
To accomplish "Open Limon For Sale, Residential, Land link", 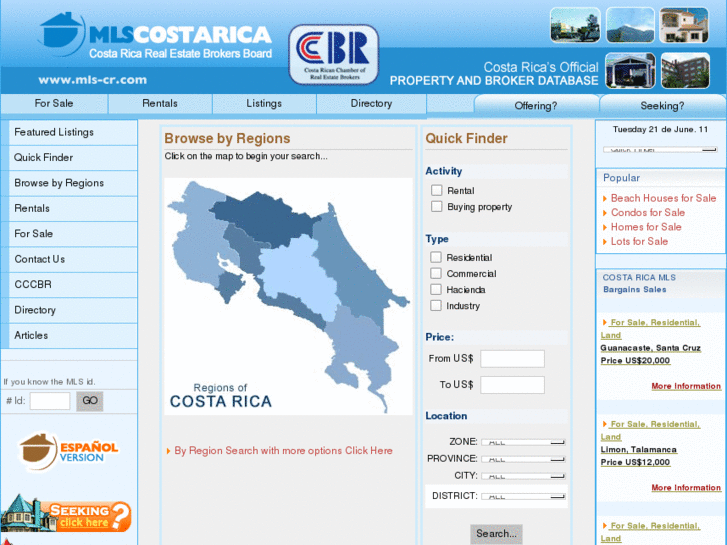I will [x=650, y=430].
